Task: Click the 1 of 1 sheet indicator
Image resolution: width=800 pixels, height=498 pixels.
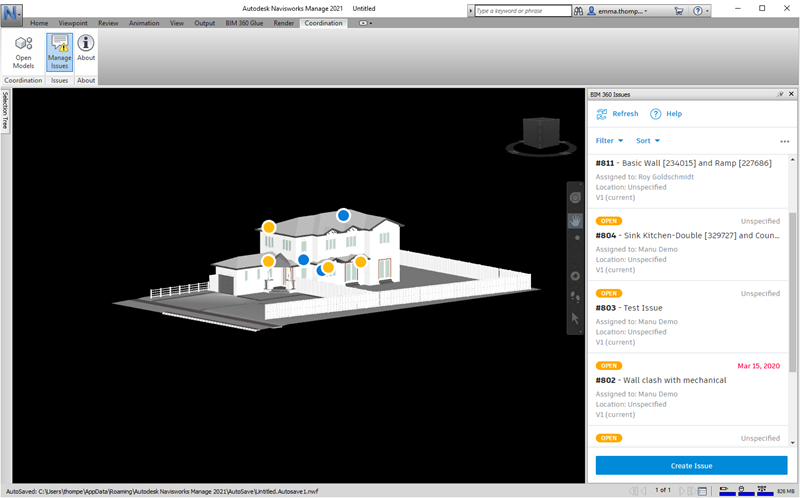Action: pyautogui.click(x=663, y=490)
